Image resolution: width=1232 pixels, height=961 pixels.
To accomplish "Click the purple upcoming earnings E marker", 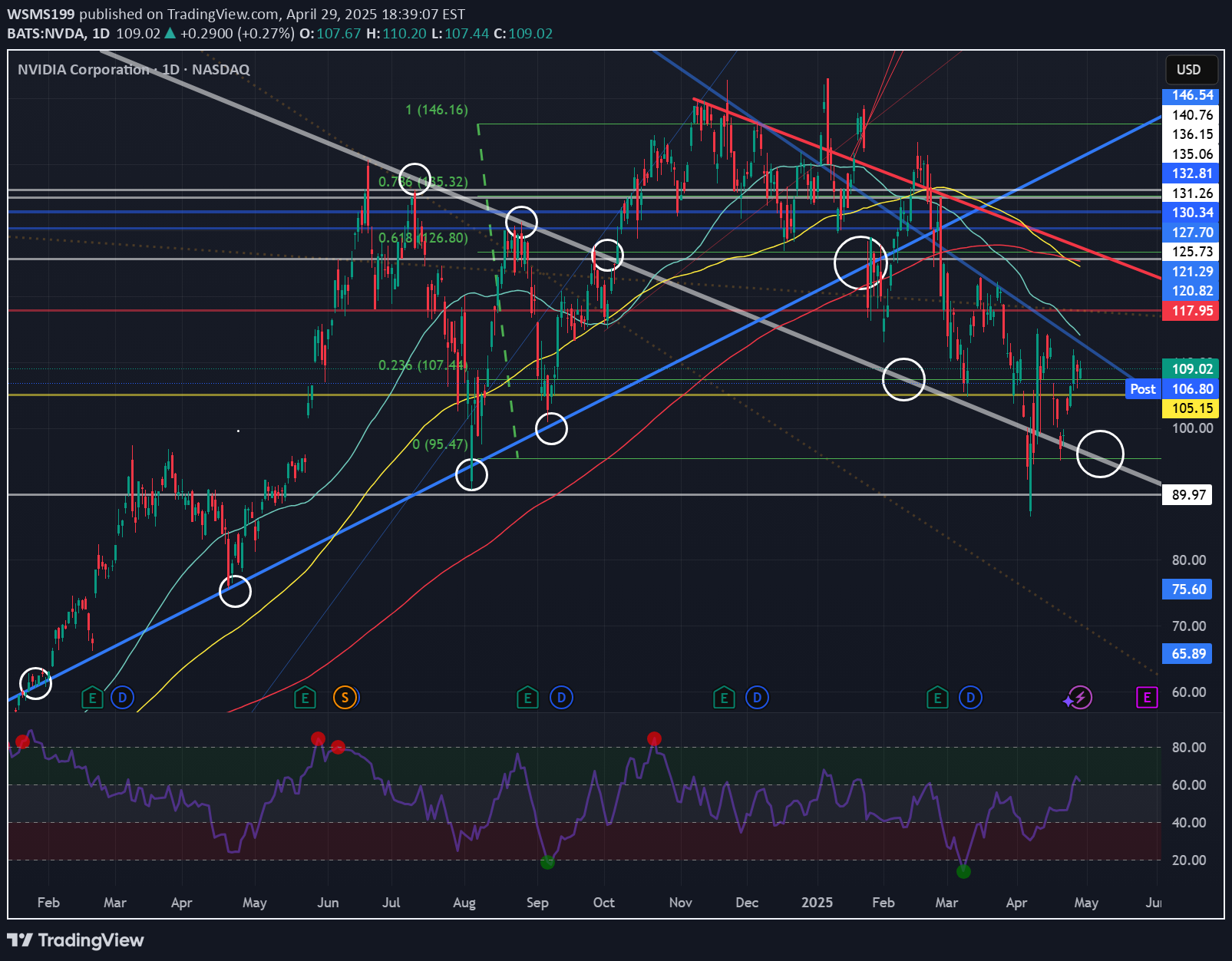I will 1147,698.
